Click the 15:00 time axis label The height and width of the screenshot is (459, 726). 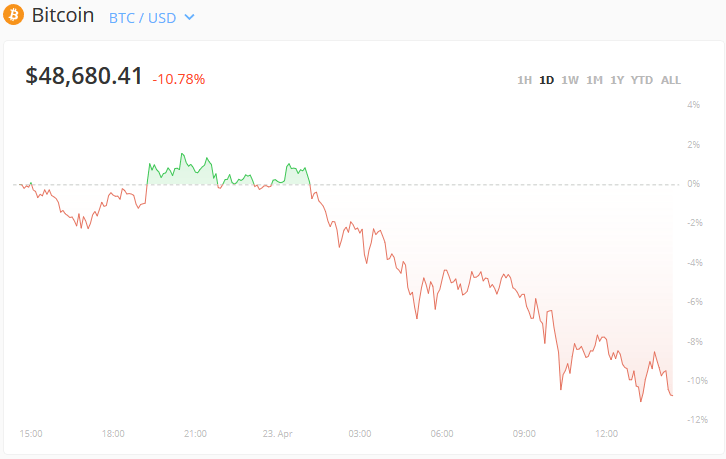[x=31, y=433]
